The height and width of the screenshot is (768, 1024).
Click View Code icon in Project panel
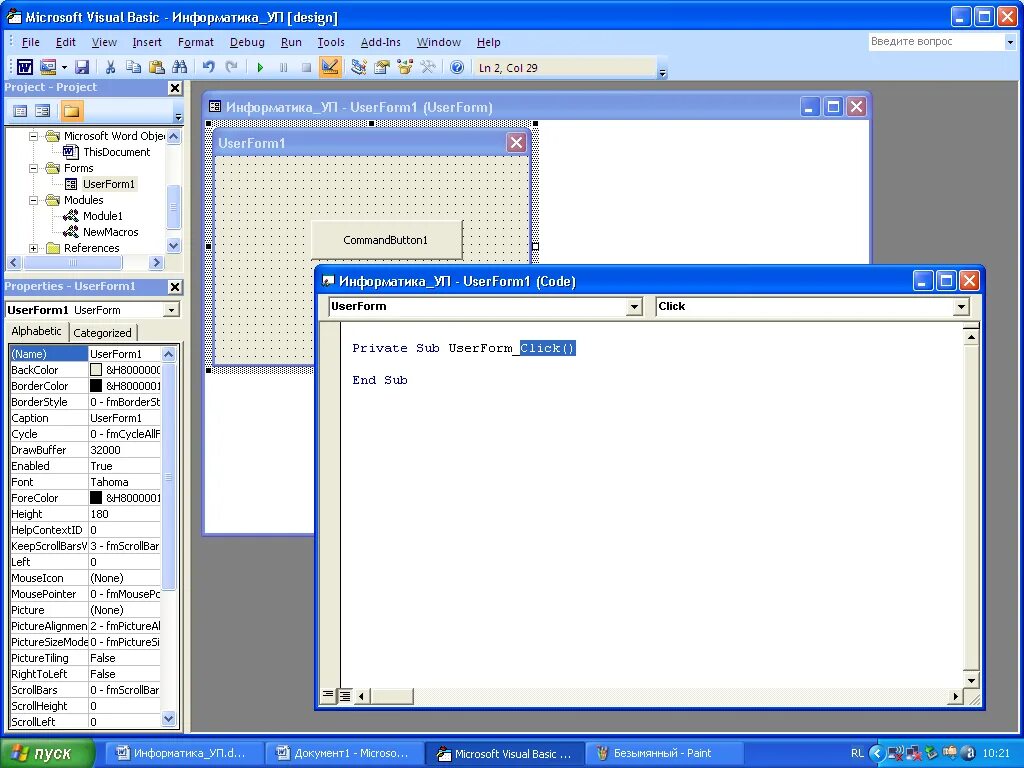pos(20,111)
